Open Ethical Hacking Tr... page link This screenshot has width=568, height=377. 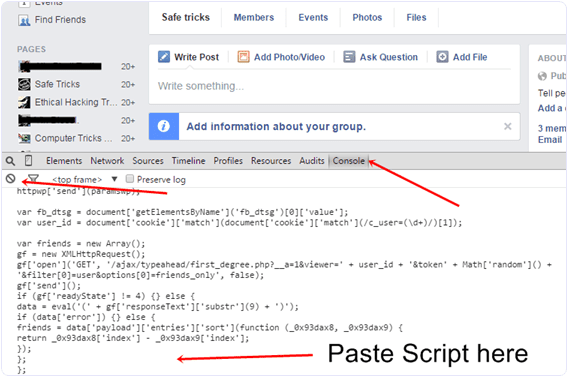pos(76,102)
